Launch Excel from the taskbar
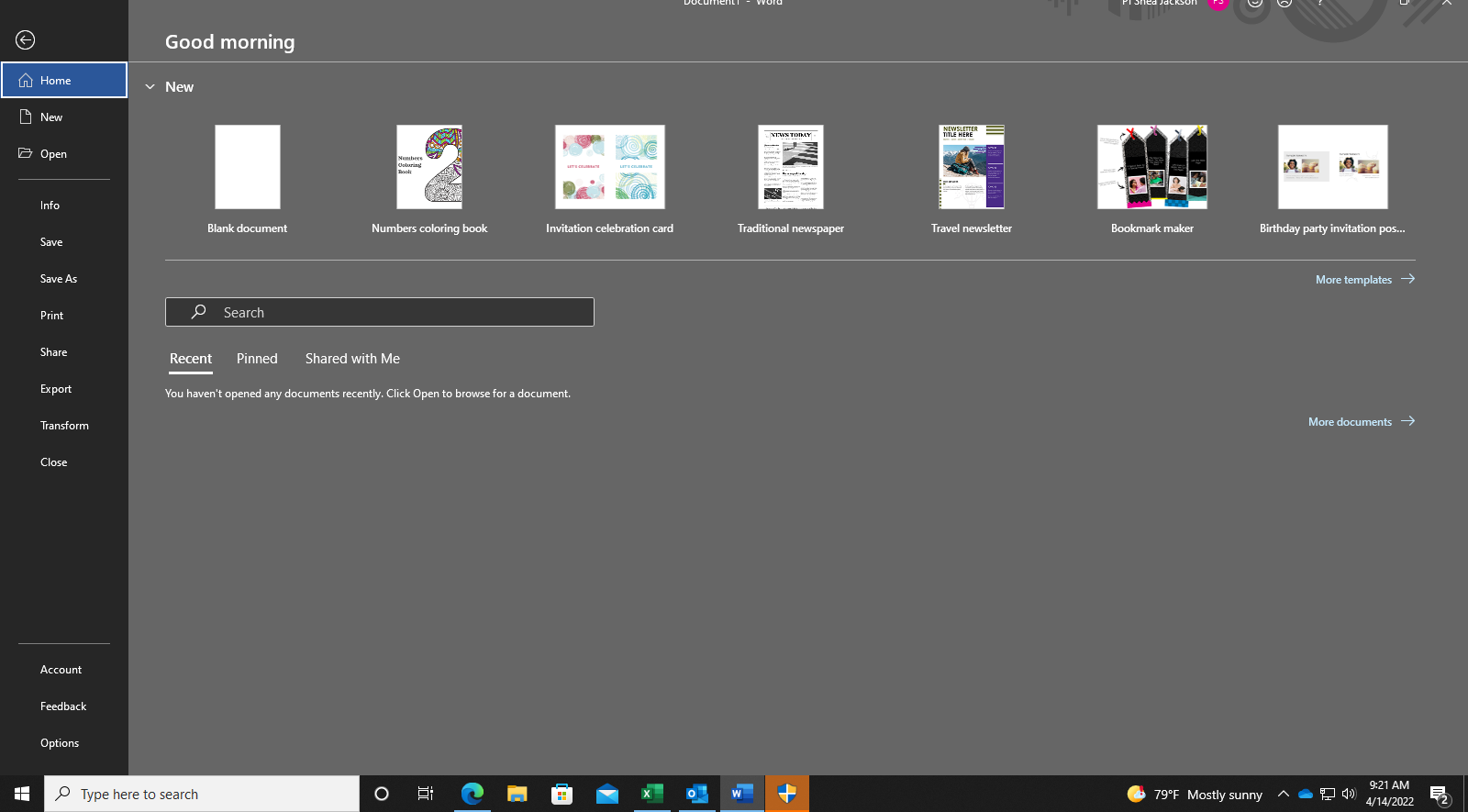This screenshot has height=812, width=1468. pos(651,794)
